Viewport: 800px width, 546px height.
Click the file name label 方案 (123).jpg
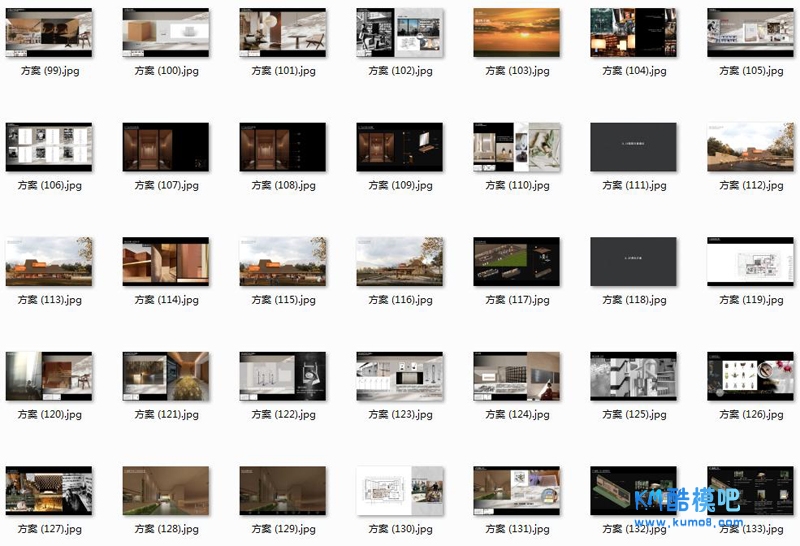pyautogui.click(x=400, y=414)
